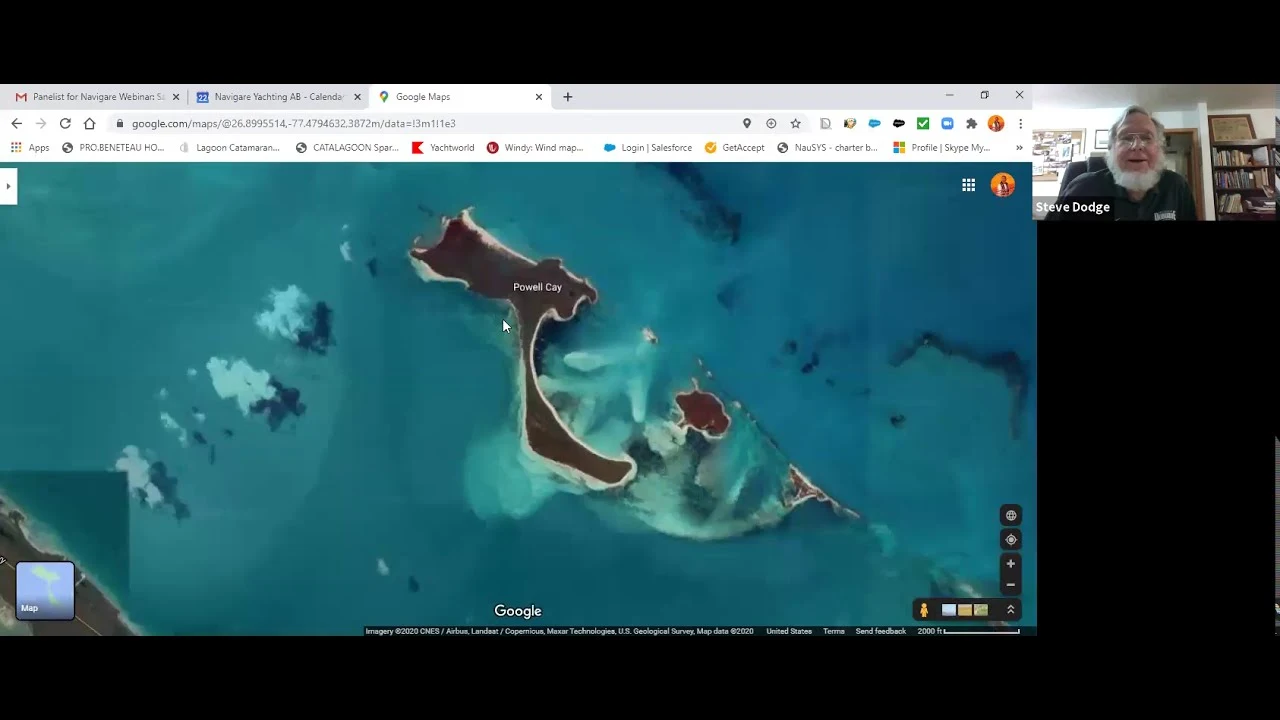The image size is (1280, 720).
Task: Open Chrome's three-dot menu
Action: [x=1020, y=123]
